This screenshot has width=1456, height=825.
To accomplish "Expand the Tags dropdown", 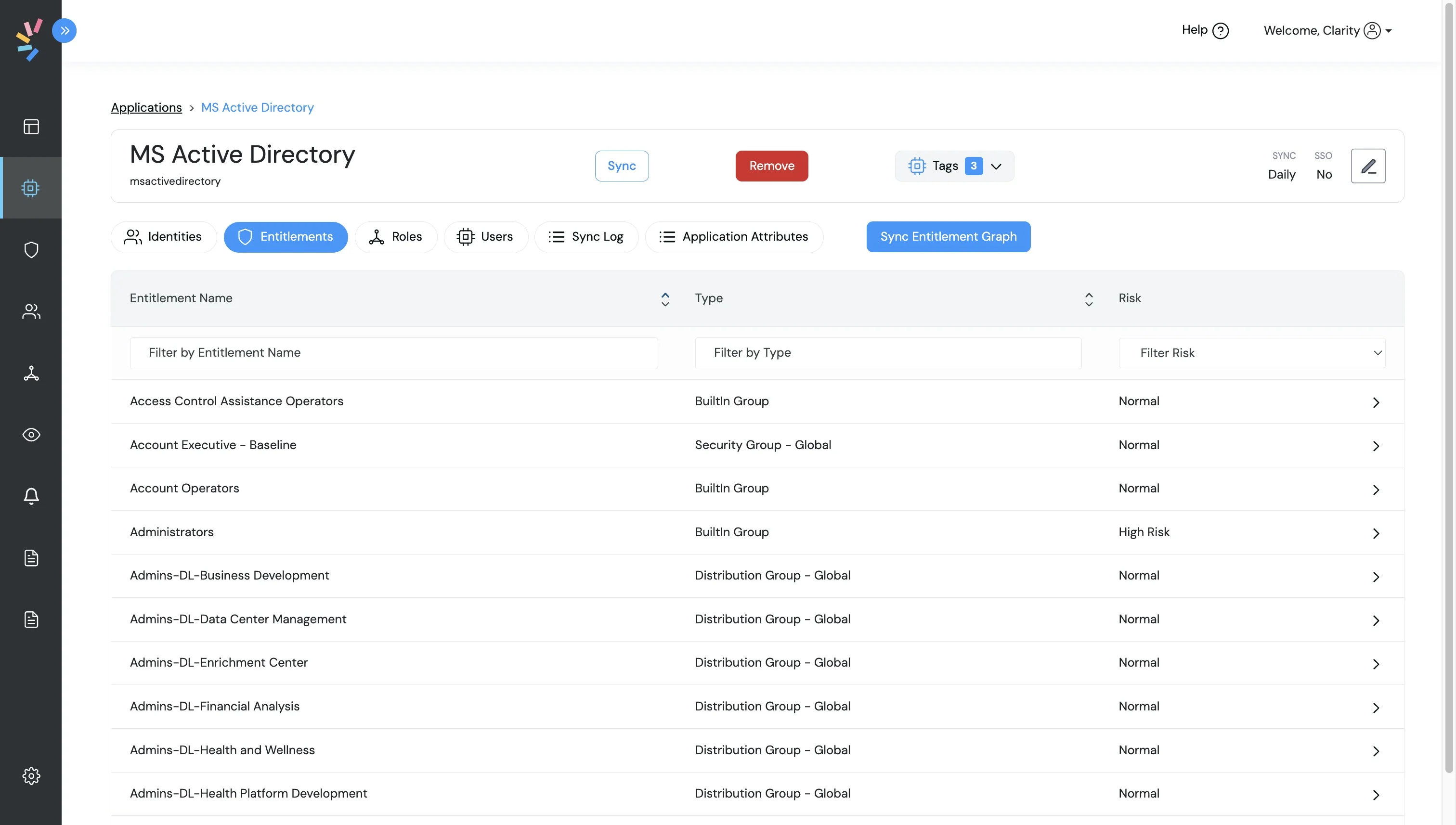I will (x=954, y=166).
